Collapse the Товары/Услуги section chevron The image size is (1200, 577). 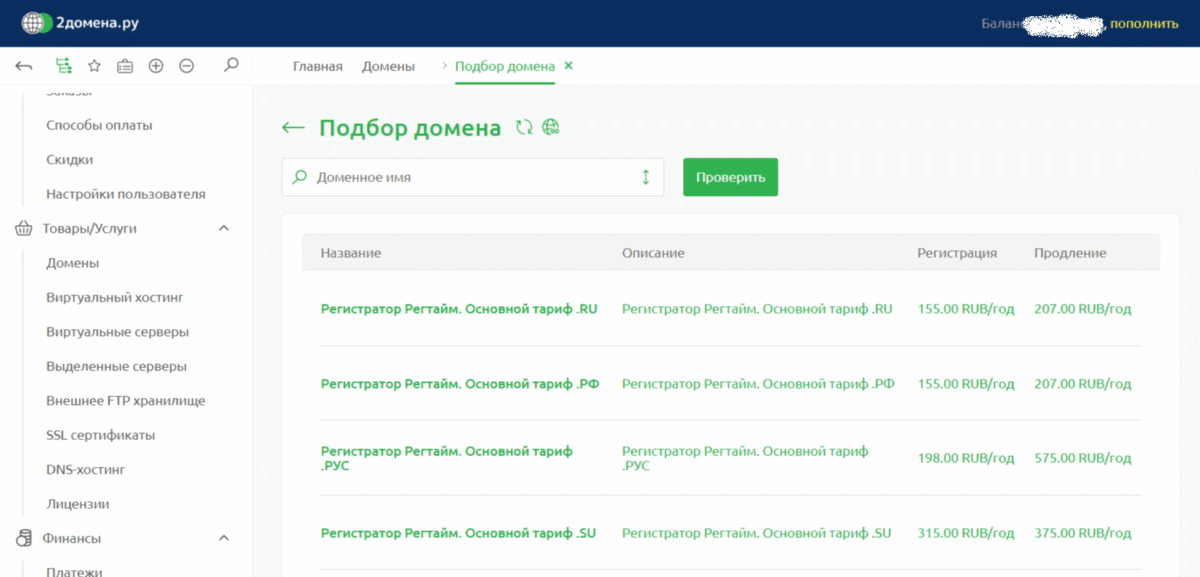(x=224, y=228)
